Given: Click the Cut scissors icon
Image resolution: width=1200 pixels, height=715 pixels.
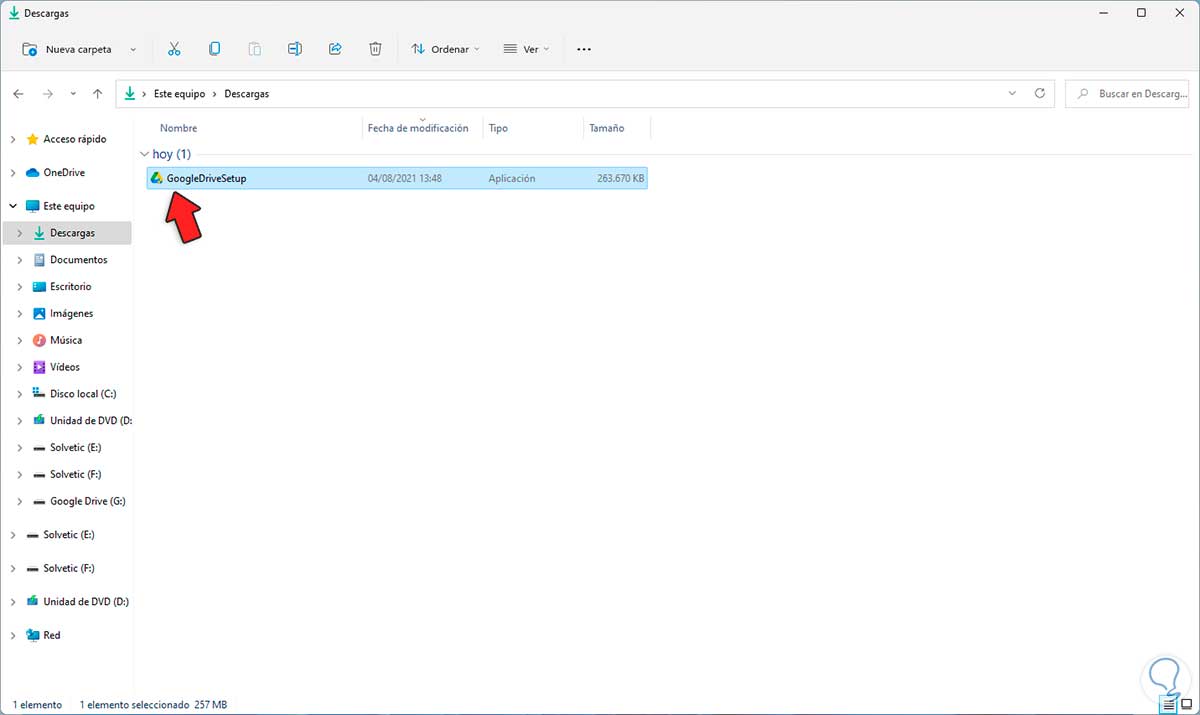Looking at the screenshot, I should pos(174,49).
